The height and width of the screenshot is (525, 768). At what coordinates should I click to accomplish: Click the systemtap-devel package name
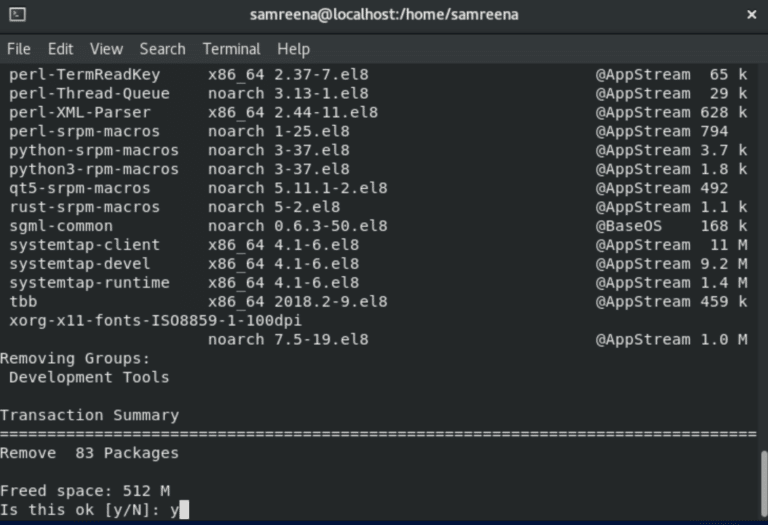coord(80,264)
